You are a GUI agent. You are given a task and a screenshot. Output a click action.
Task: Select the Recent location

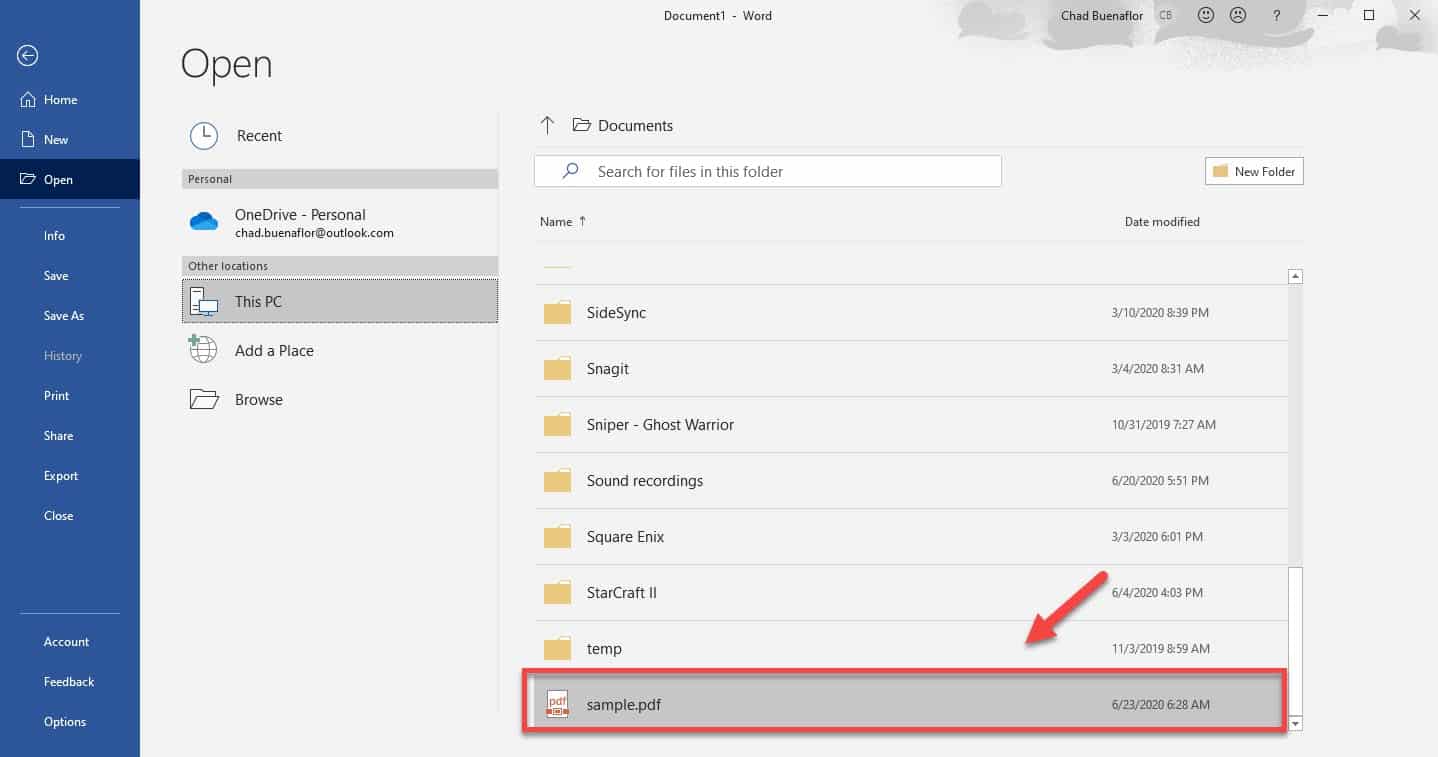point(340,136)
